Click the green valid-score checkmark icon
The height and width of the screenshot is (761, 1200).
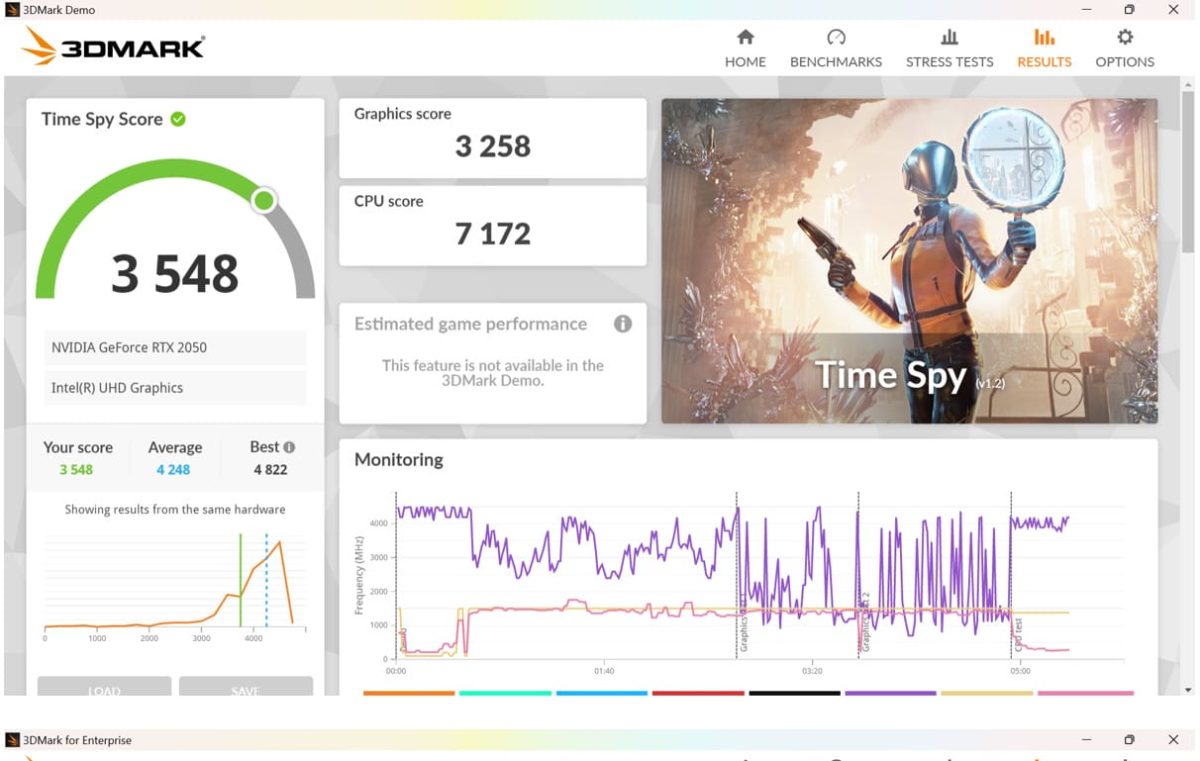[x=178, y=119]
